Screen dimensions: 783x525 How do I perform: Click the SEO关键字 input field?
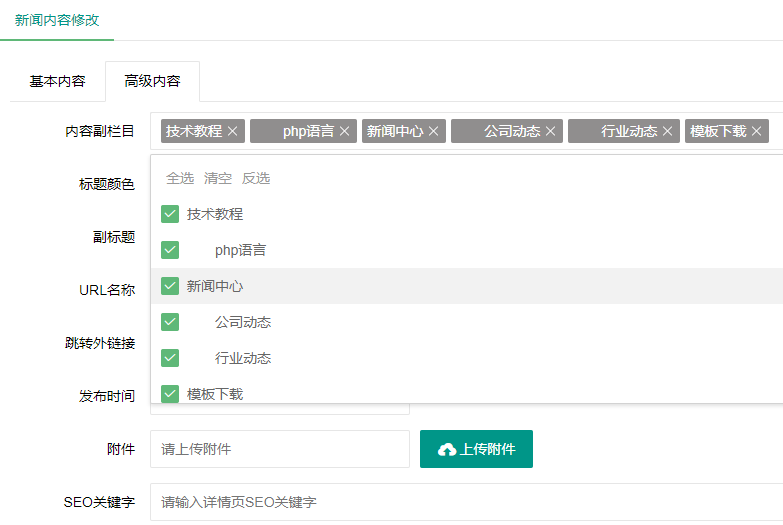point(466,502)
